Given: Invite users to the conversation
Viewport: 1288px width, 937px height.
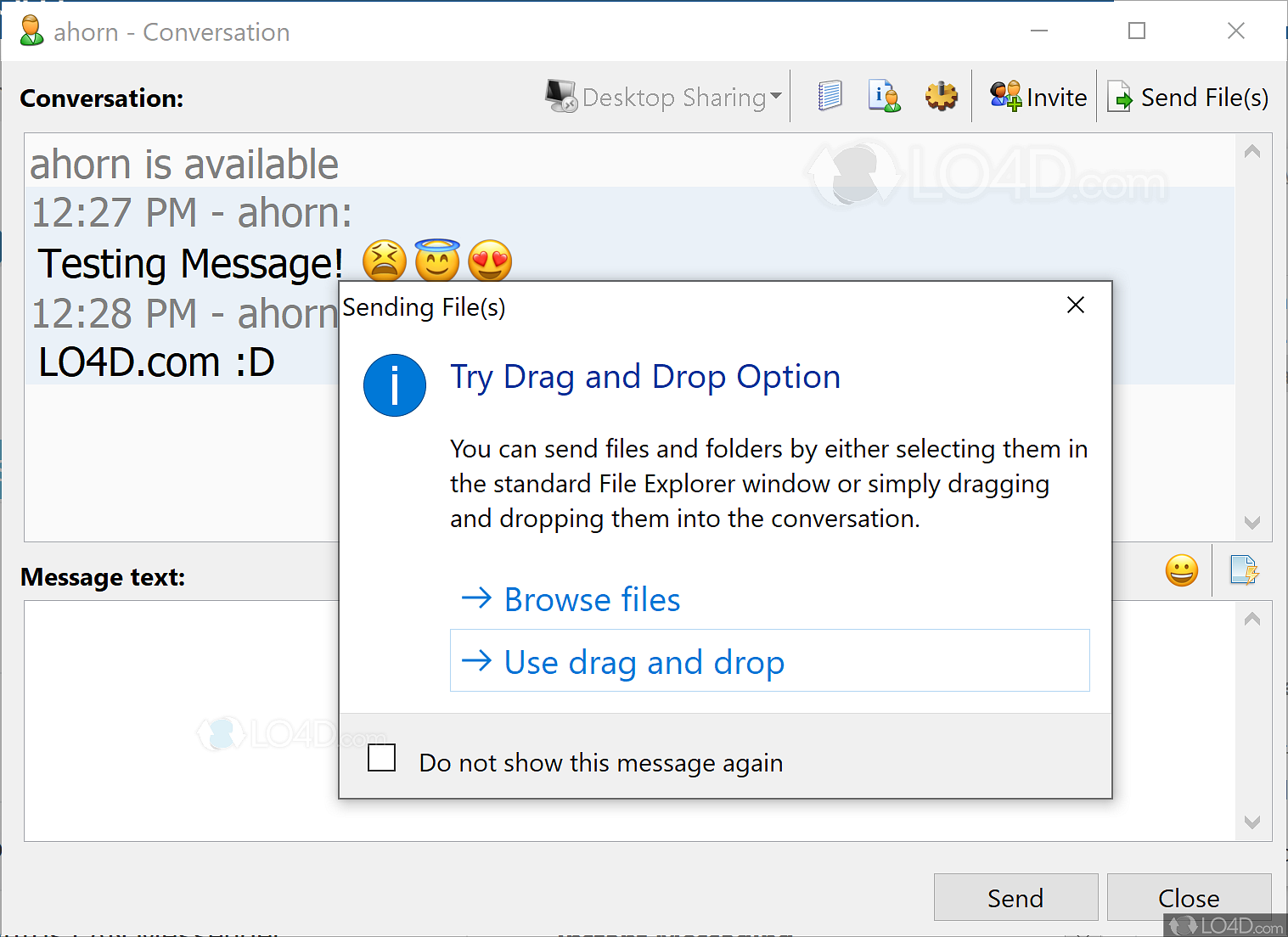Looking at the screenshot, I should click(x=1038, y=97).
